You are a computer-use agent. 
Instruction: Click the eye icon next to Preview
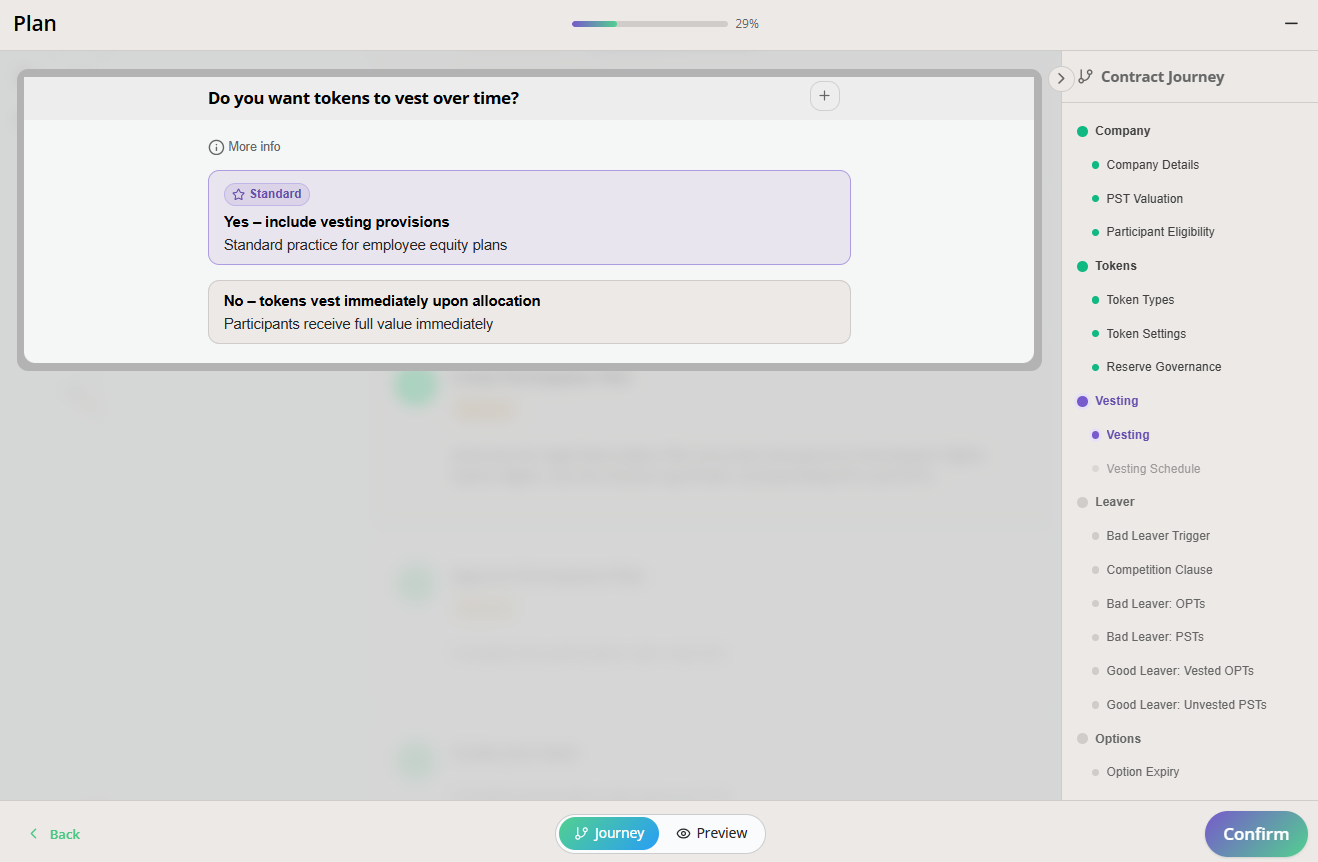[684, 833]
